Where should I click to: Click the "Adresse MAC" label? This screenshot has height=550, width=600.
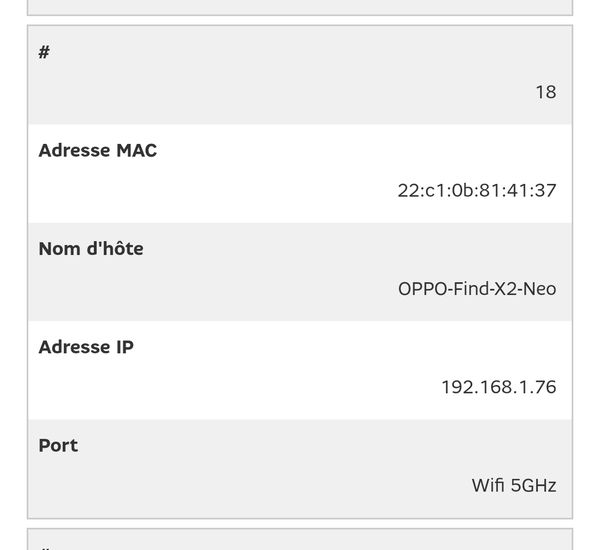[97, 151]
